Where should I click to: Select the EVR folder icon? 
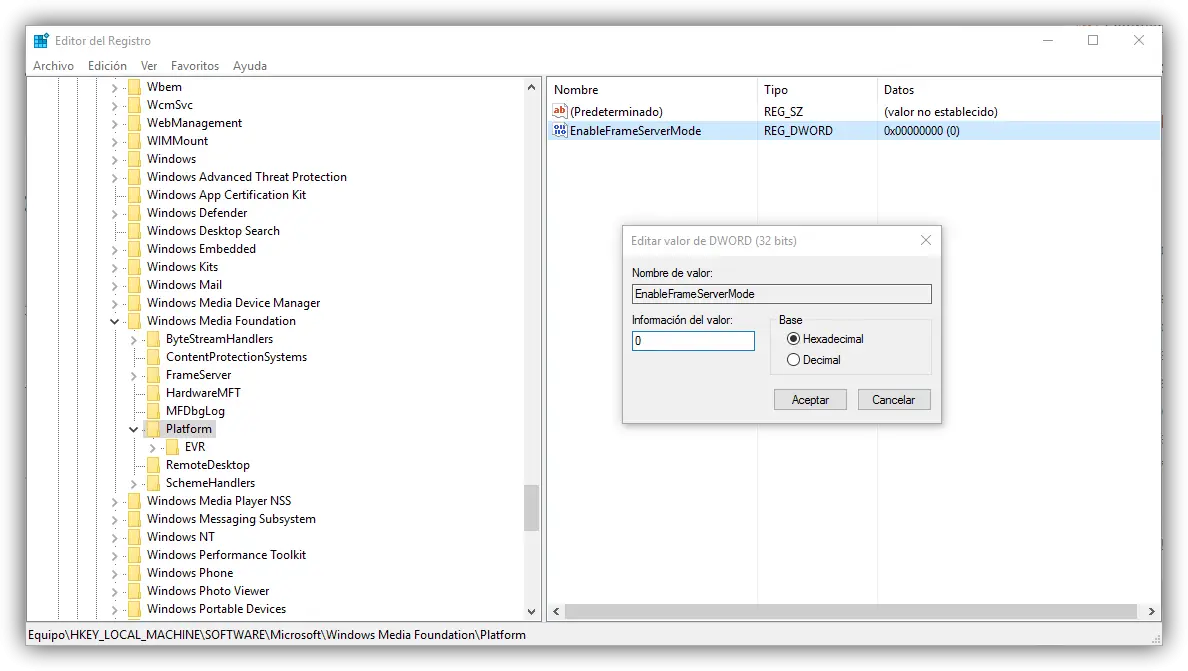pos(173,447)
